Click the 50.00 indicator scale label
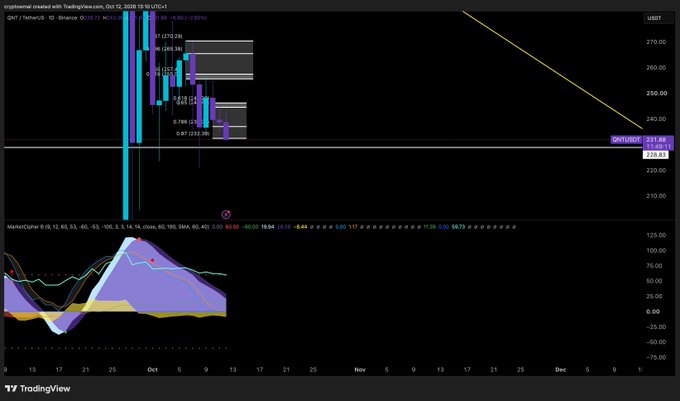Viewport: 680px width, 401px height. pos(655,281)
